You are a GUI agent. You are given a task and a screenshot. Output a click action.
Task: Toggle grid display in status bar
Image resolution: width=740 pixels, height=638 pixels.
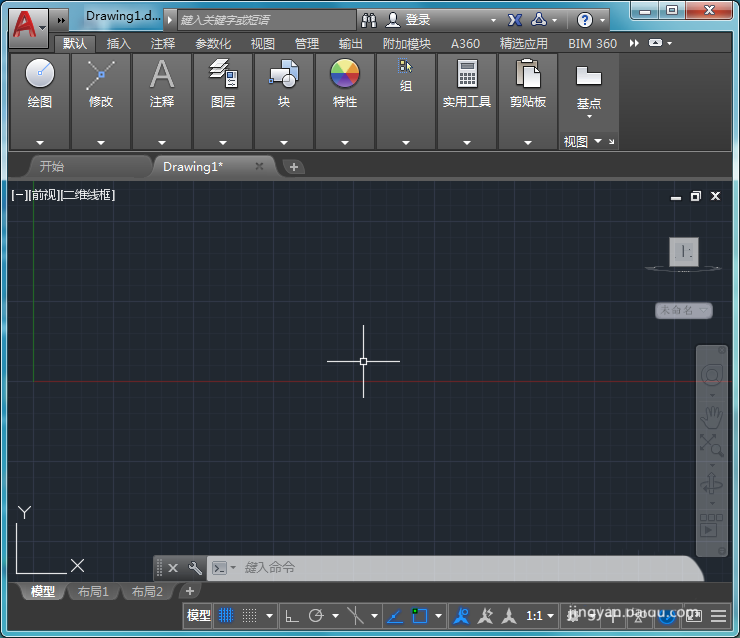pyautogui.click(x=227, y=616)
